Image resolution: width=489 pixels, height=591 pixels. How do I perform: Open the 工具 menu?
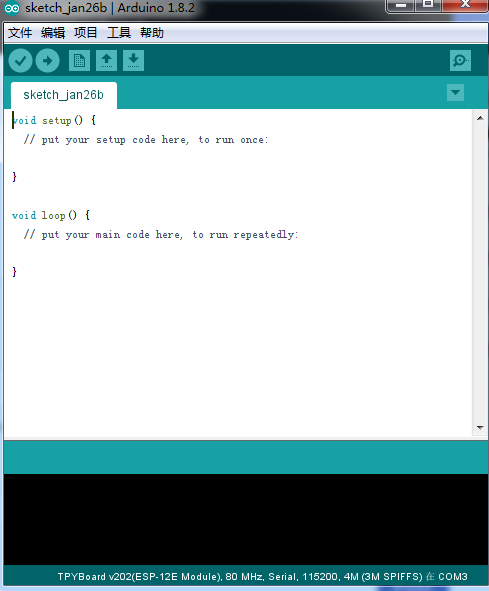[119, 33]
